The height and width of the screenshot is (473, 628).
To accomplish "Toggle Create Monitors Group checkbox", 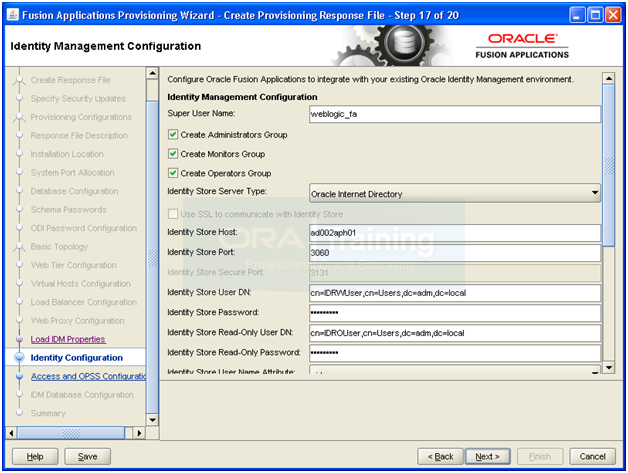I will pyautogui.click(x=173, y=154).
